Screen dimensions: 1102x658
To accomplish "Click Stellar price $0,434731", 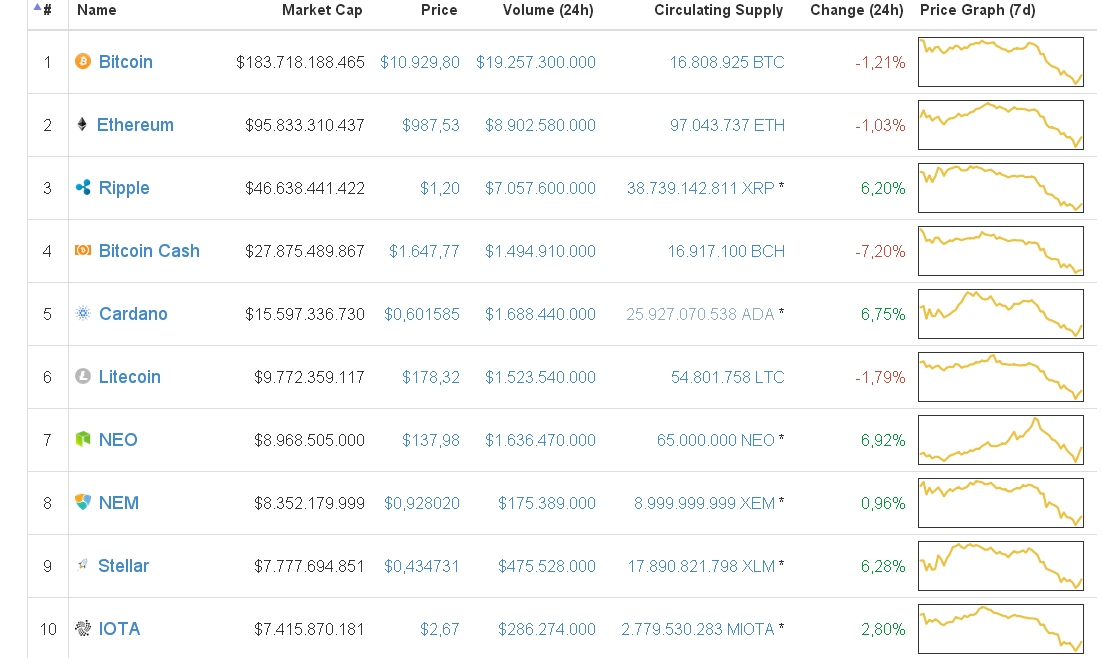I will [x=422, y=567].
